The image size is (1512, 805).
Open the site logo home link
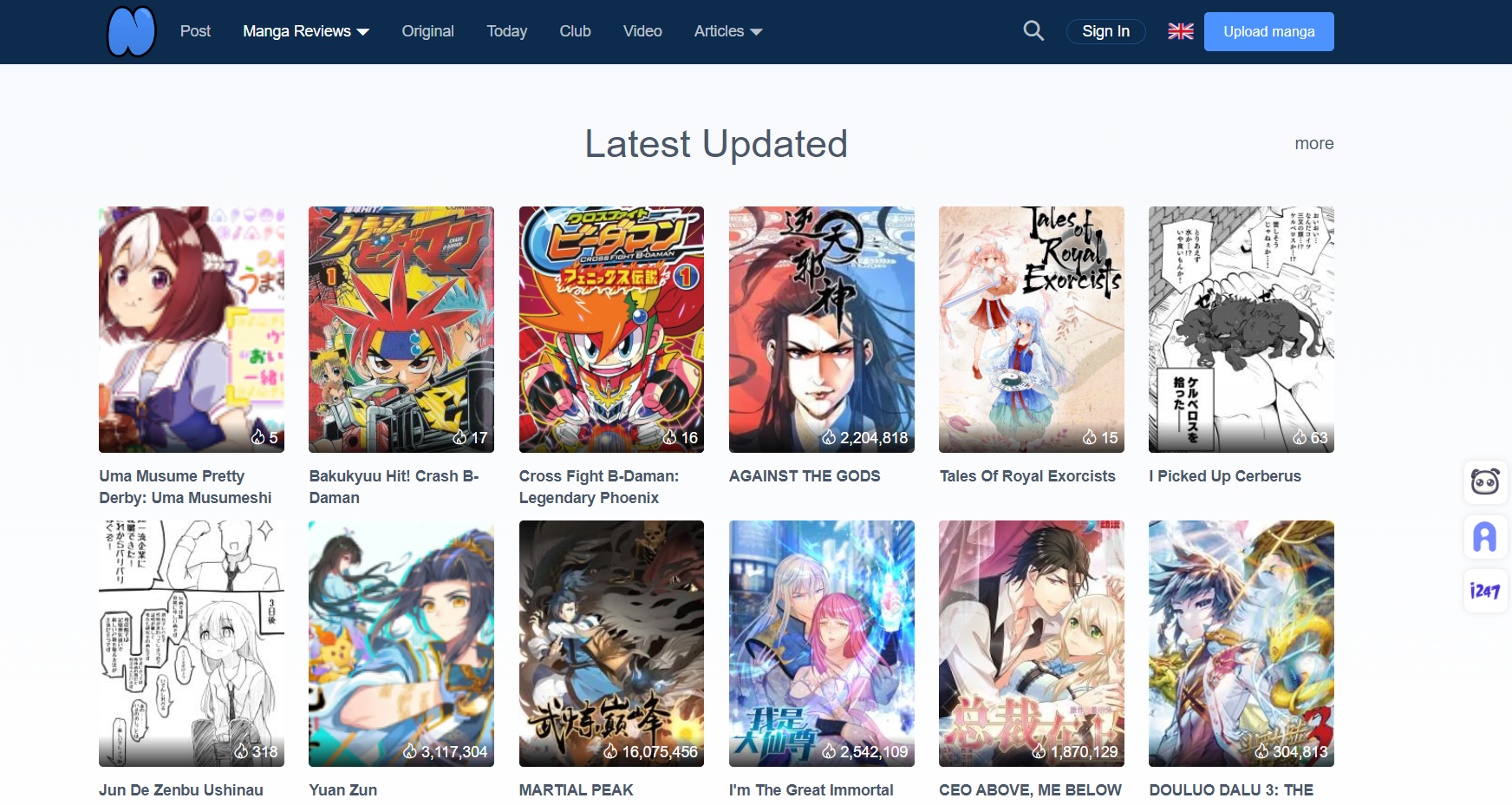(x=131, y=31)
